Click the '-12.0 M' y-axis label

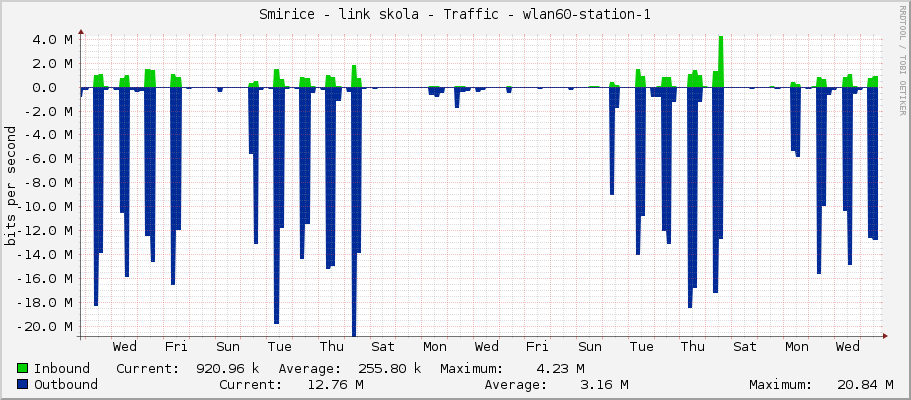click(x=44, y=231)
